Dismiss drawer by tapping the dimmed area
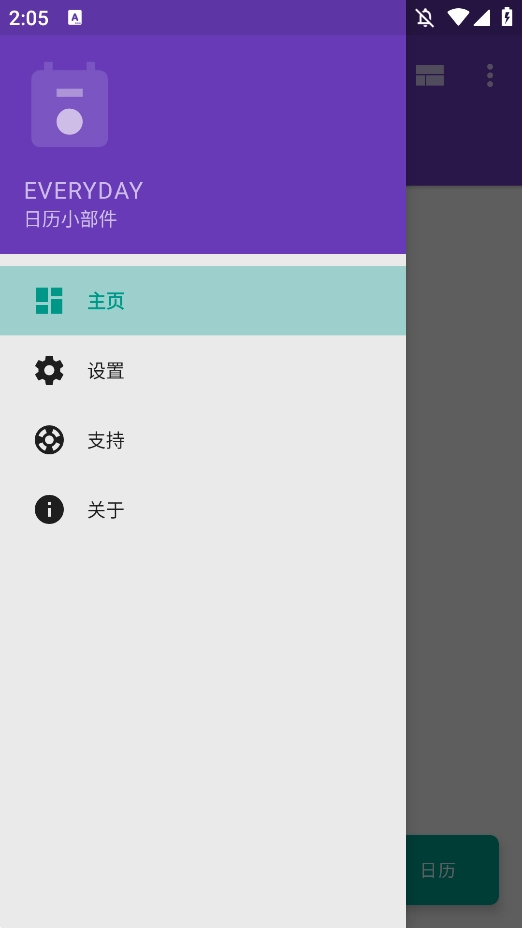The image size is (522, 928). [464, 509]
